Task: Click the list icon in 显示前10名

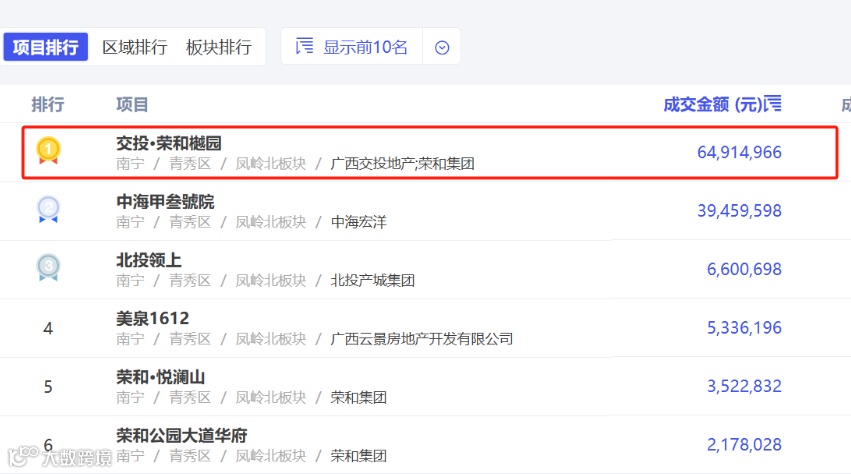Action: pyautogui.click(x=304, y=46)
